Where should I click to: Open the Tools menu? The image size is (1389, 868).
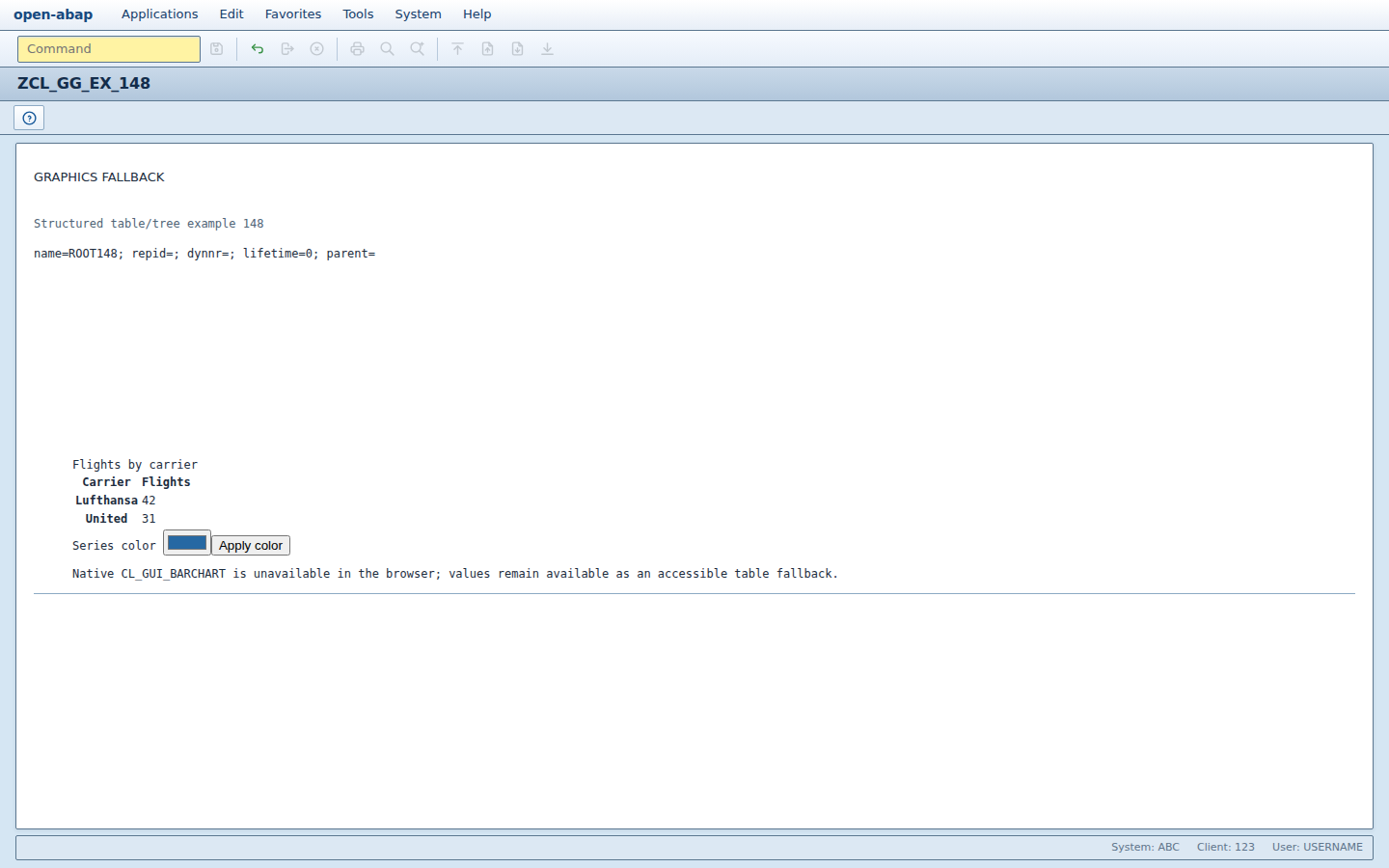pos(358,14)
